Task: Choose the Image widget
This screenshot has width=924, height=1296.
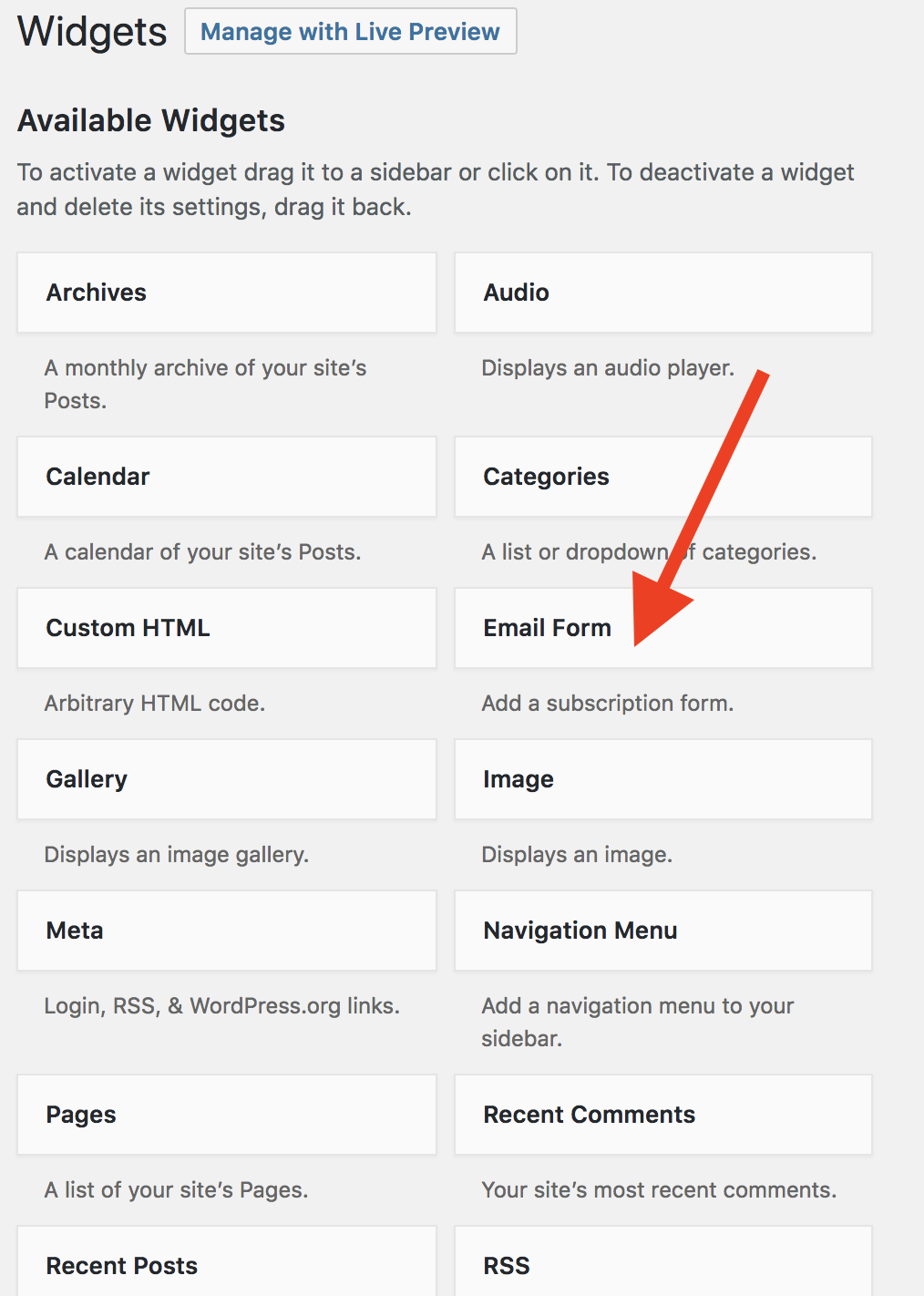Action: [x=662, y=778]
